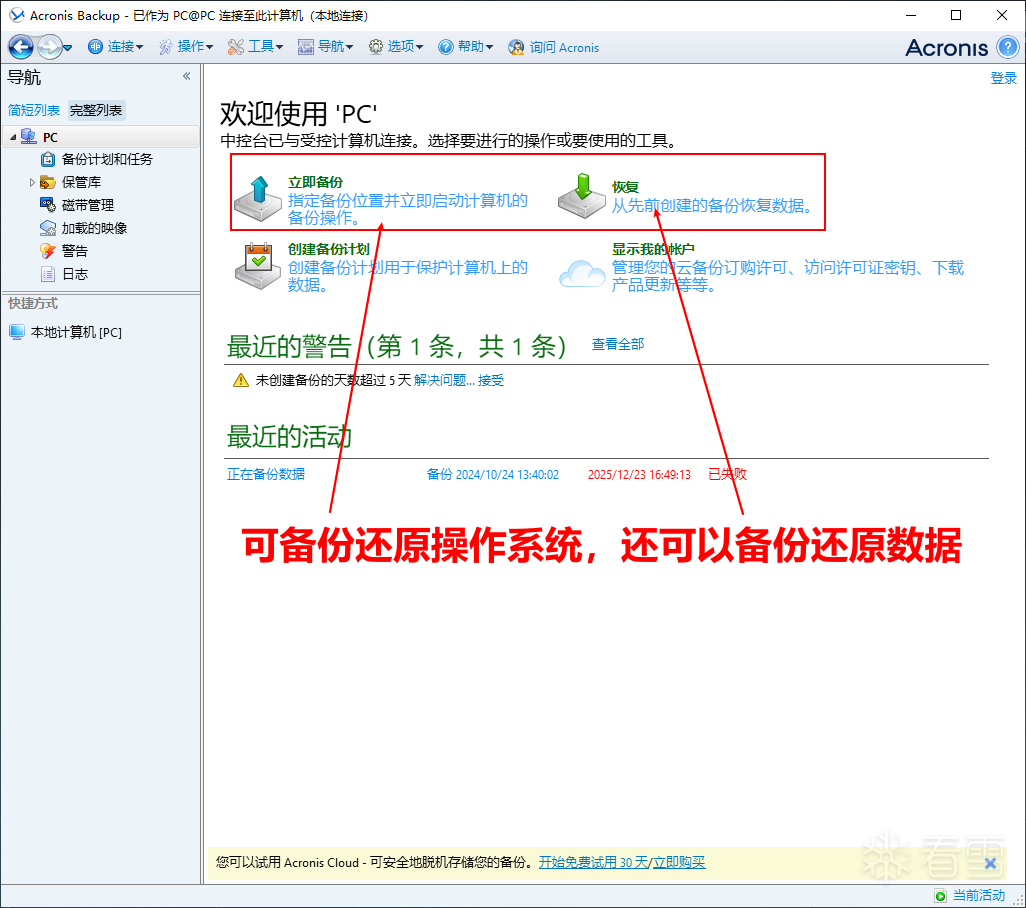The image size is (1026, 908).
Task: Open the 连接 menu
Action: (115, 47)
